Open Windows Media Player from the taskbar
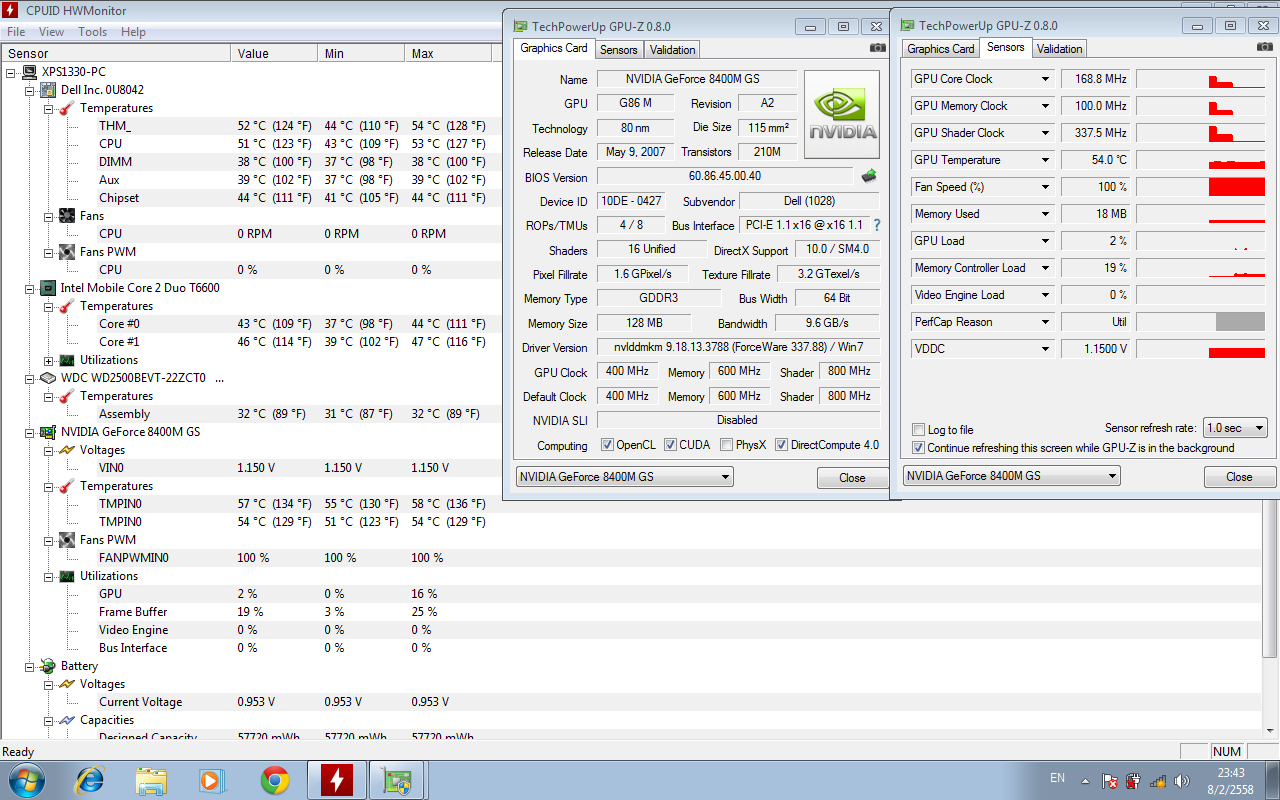Screen dimensions: 1280x800 click(x=213, y=780)
